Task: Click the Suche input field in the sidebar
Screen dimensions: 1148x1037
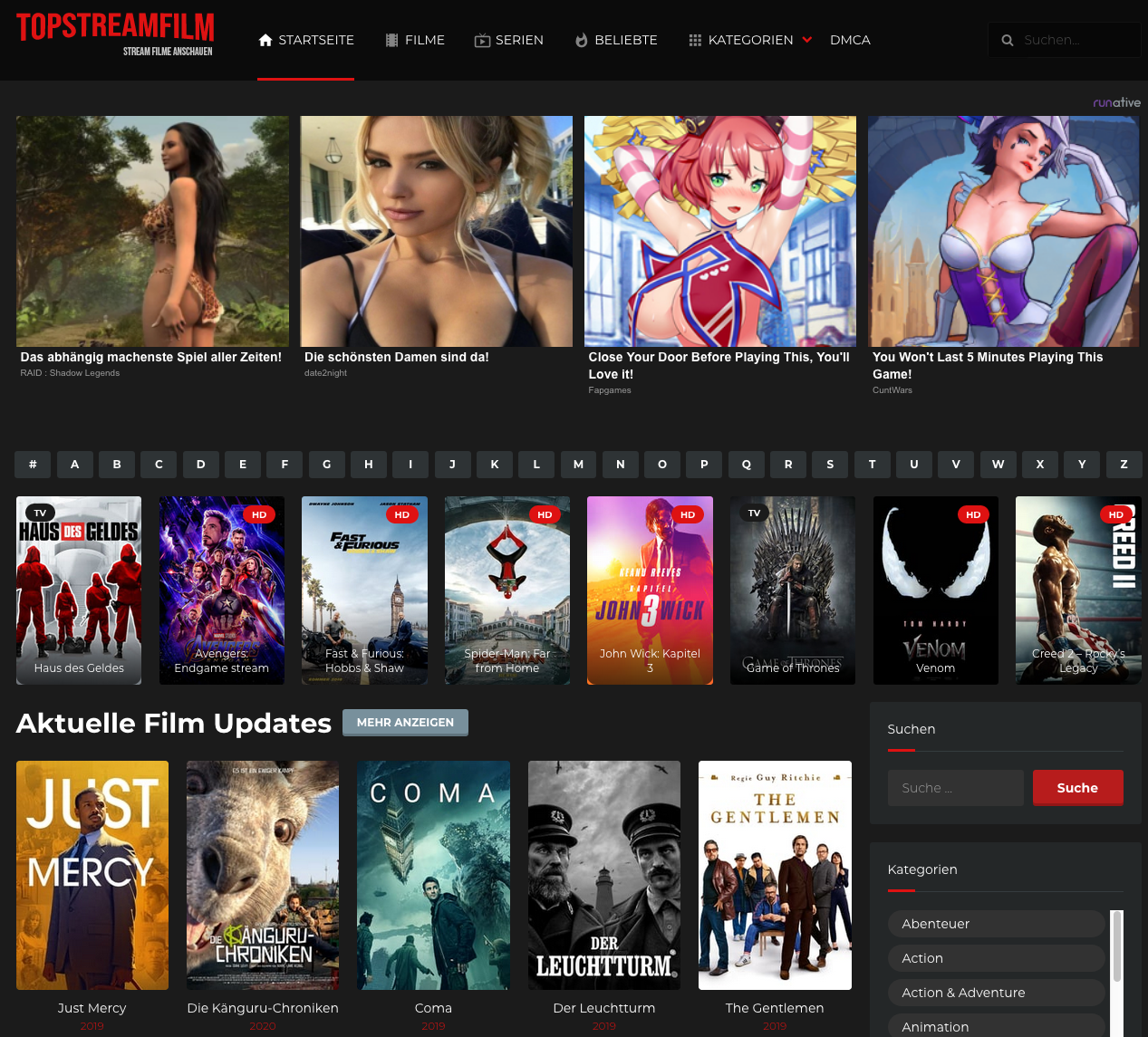Action: (955, 788)
